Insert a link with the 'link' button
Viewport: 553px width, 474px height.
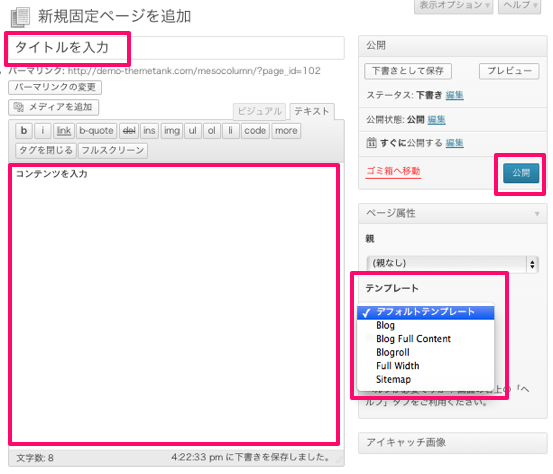coord(64,131)
